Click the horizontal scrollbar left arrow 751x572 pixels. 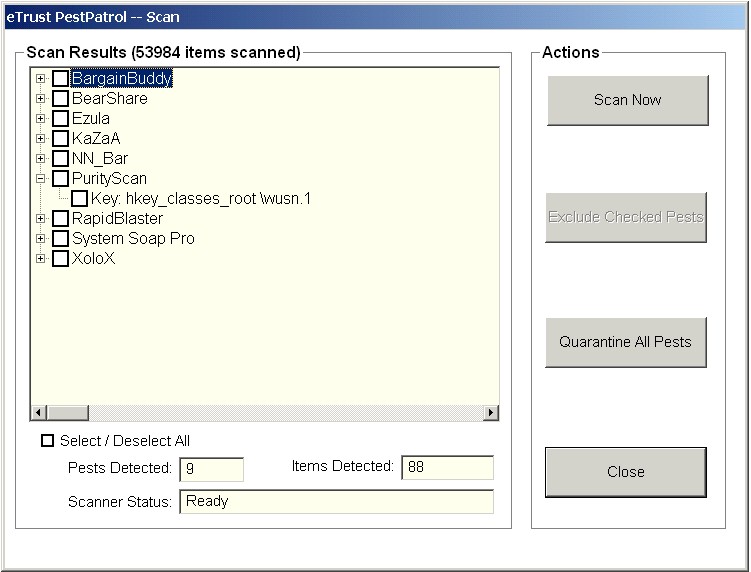(39, 412)
